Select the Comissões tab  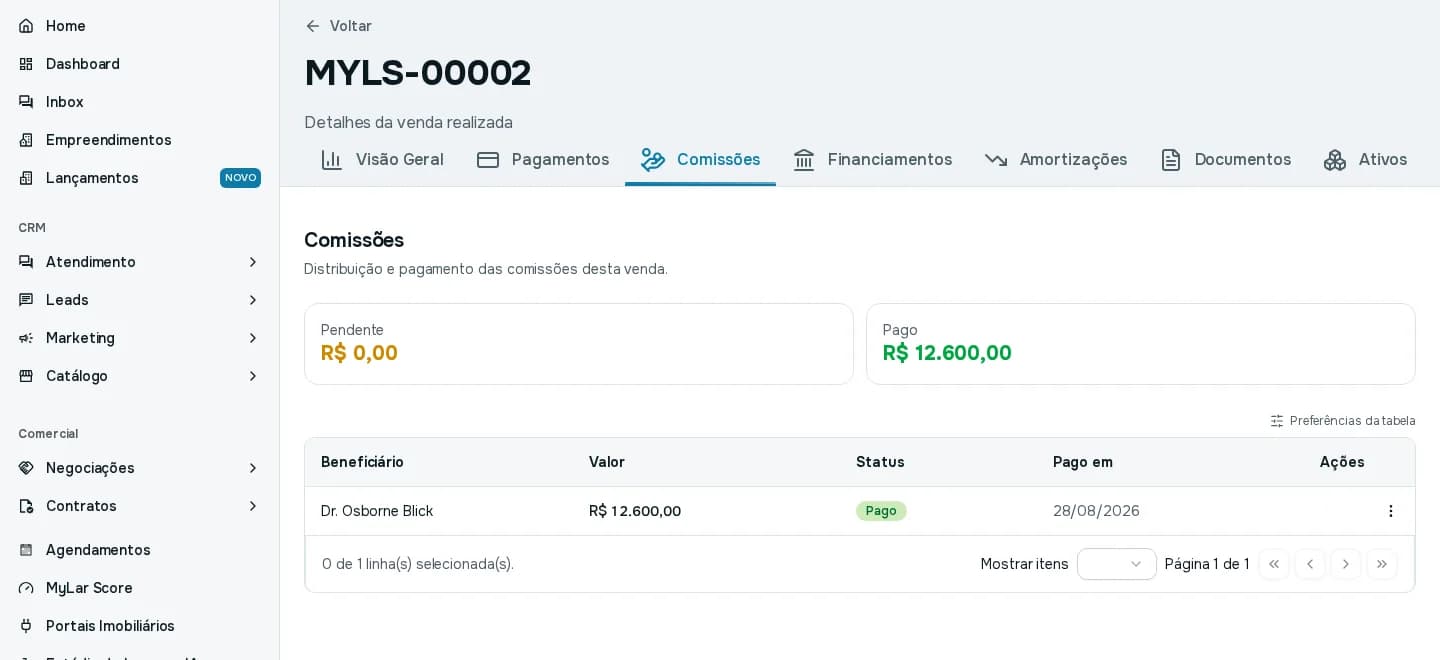pos(700,160)
